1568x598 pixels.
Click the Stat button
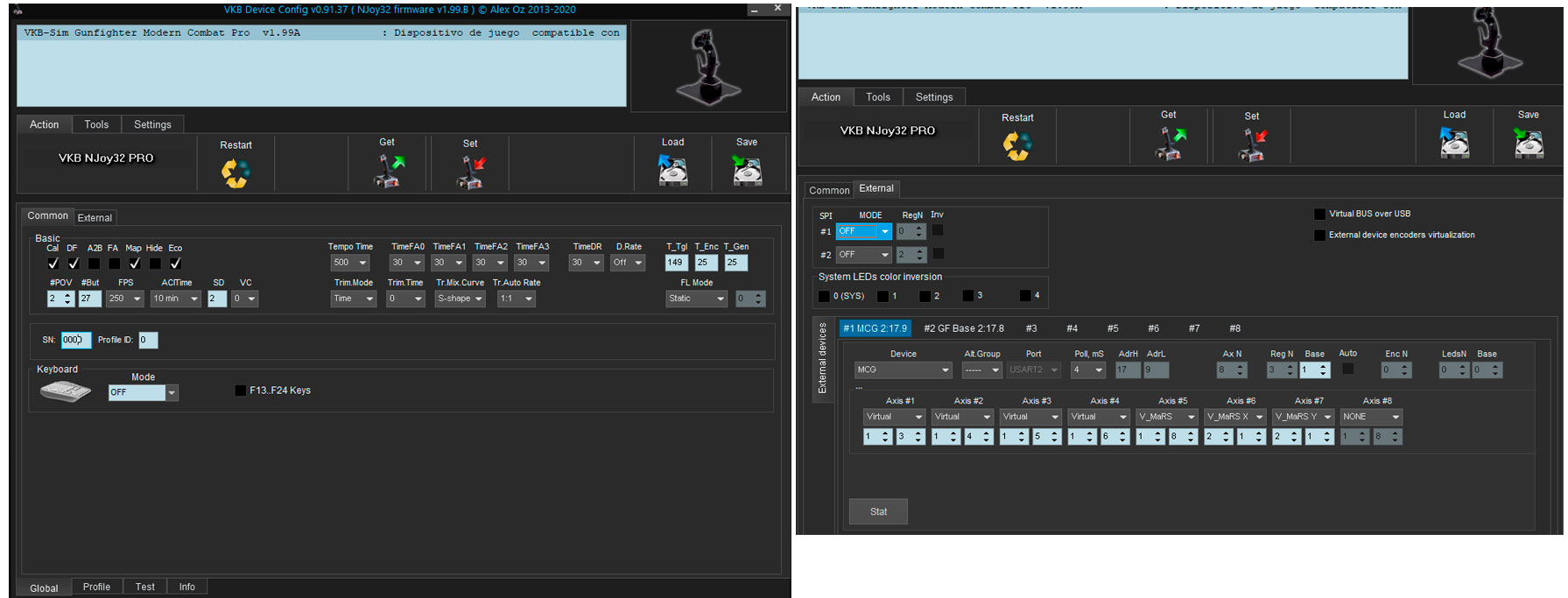878,511
